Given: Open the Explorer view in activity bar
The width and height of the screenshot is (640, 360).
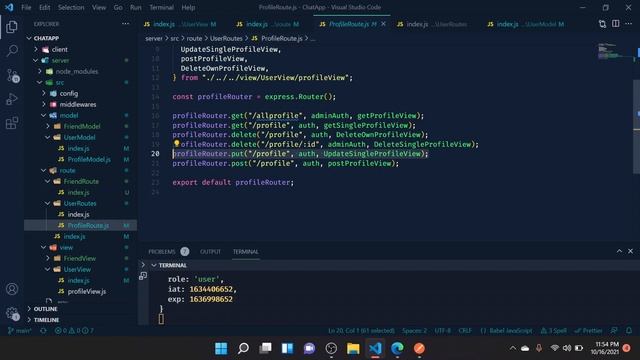Looking at the screenshot, I should tap(12, 27).
